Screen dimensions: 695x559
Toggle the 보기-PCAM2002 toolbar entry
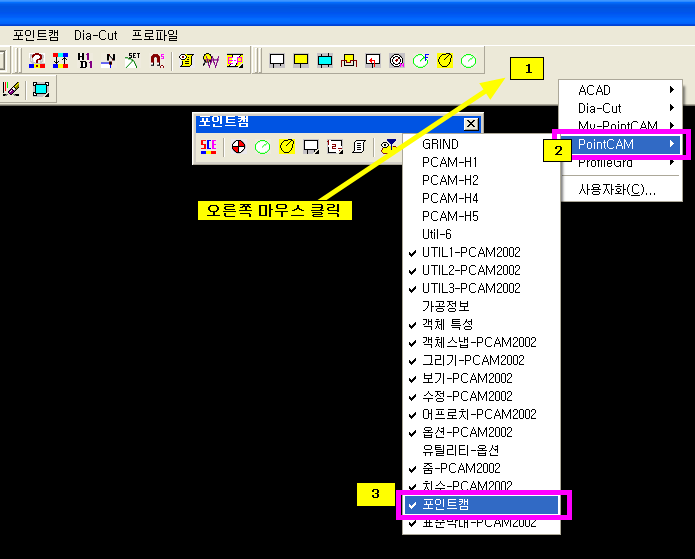pos(481,378)
